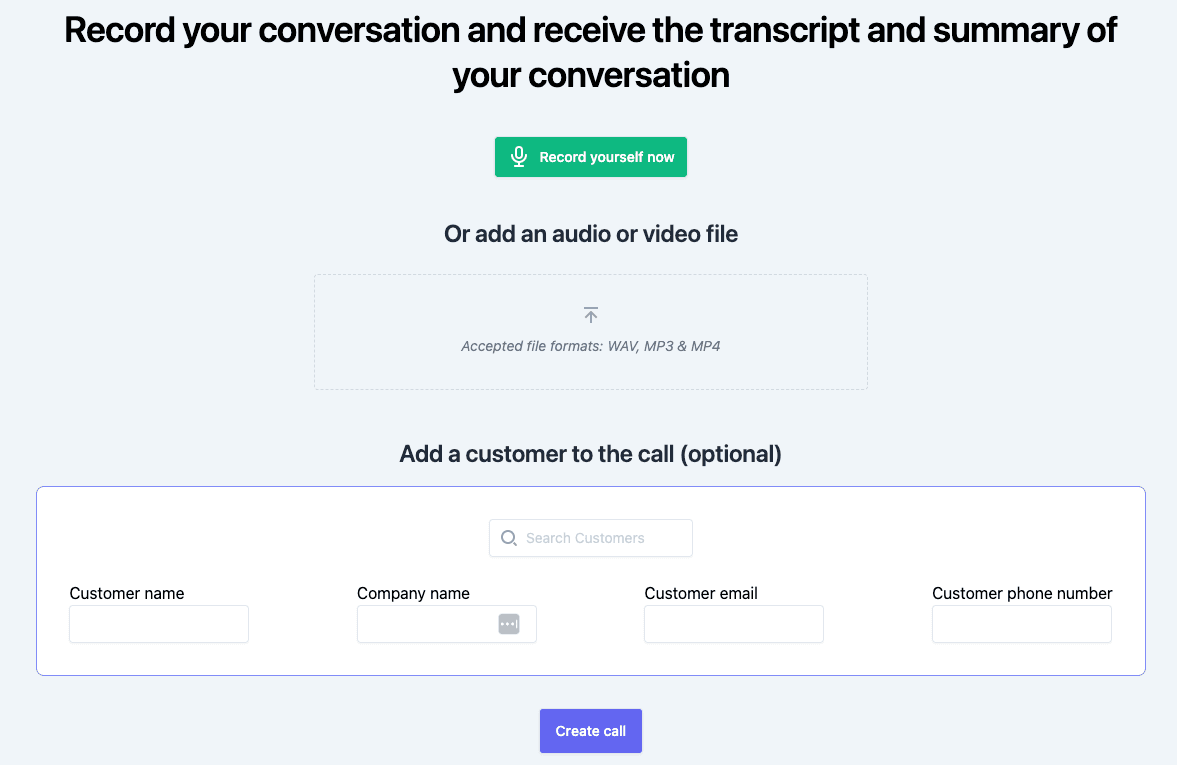This screenshot has height=765, width=1177.
Task: Select the Company name text box
Action: pyautogui.click(x=426, y=624)
